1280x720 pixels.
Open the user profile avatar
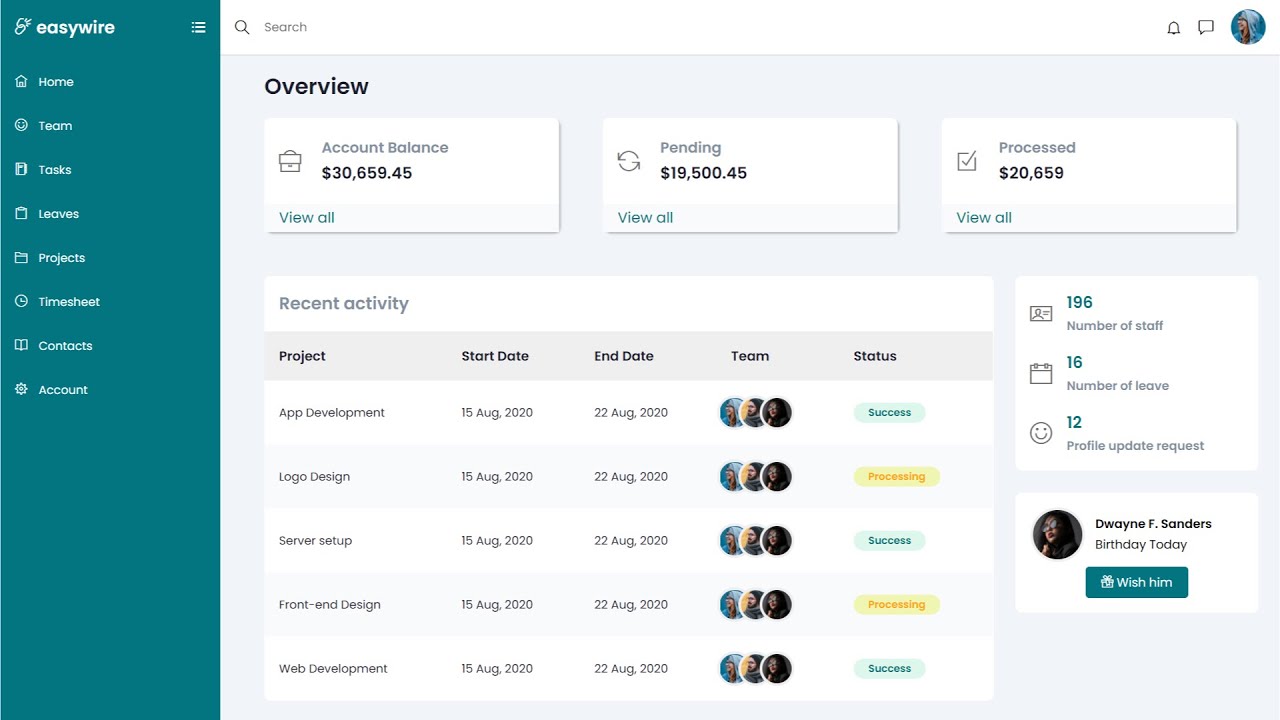pyautogui.click(x=1248, y=27)
